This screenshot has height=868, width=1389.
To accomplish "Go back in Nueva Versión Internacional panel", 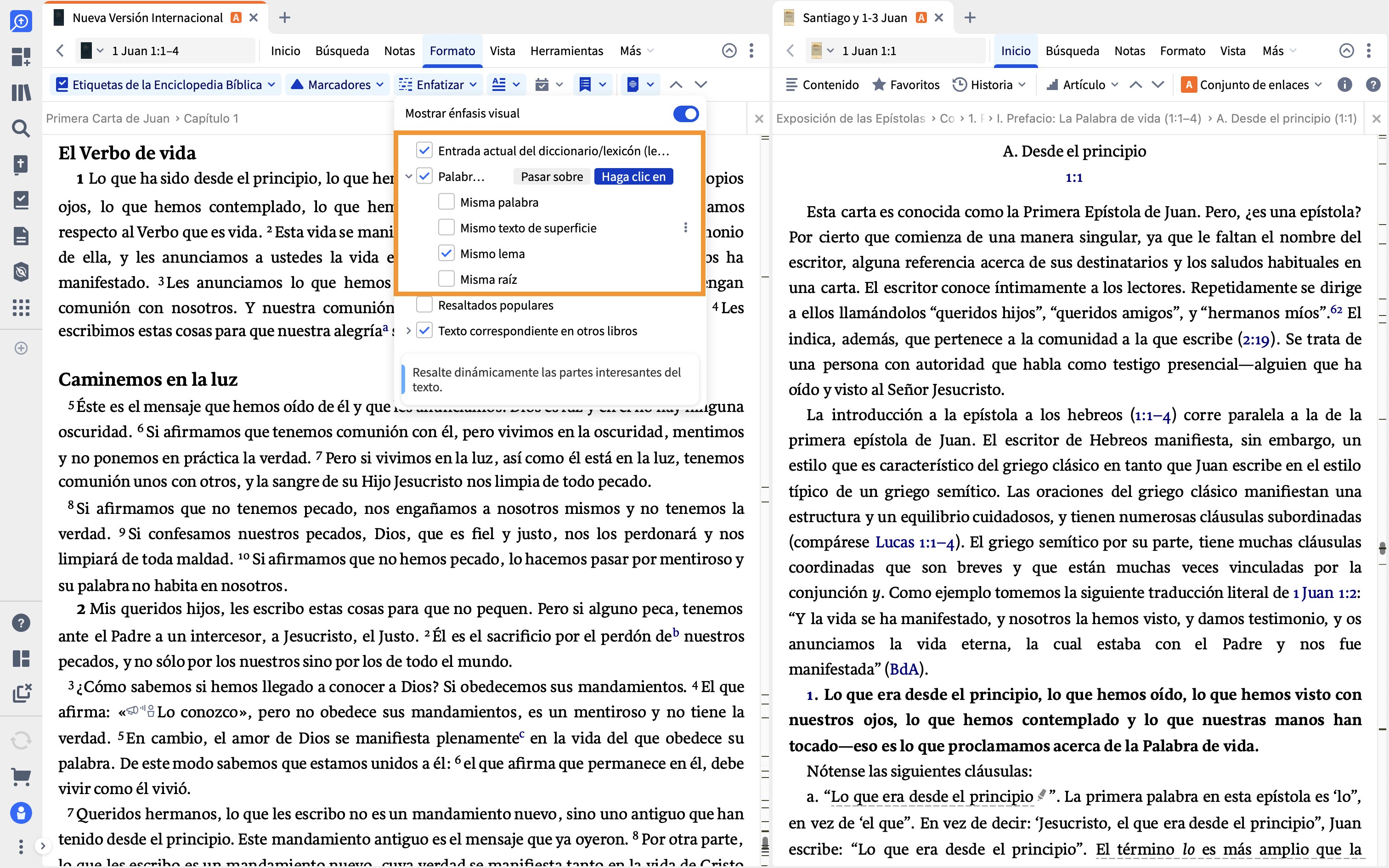I will (x=60, y=51).
